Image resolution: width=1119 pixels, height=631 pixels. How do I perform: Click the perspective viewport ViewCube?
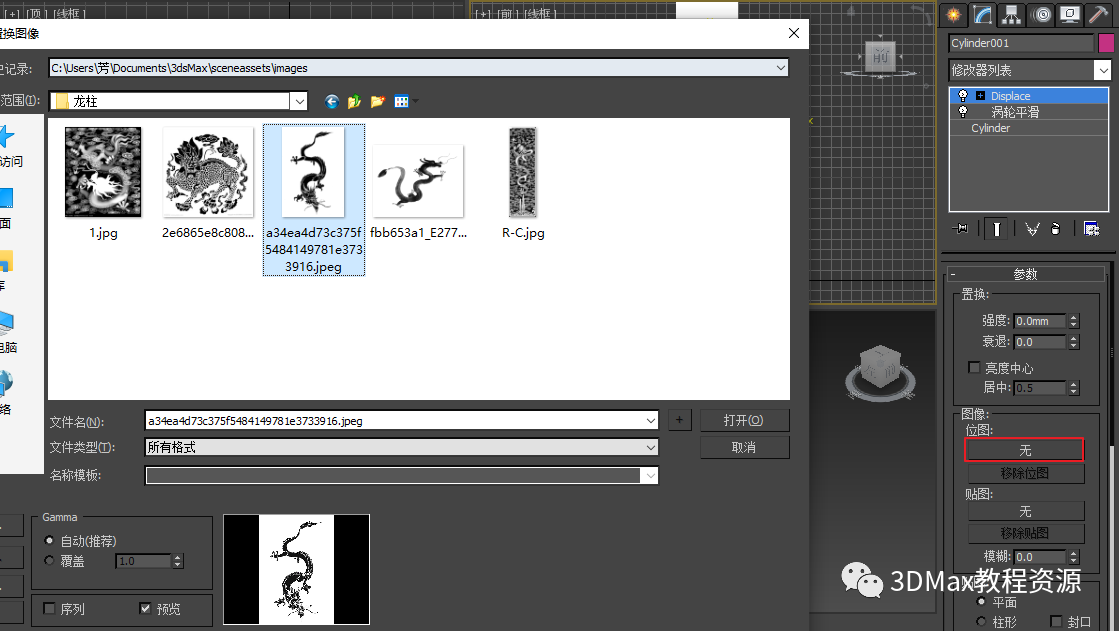point(880,370)
